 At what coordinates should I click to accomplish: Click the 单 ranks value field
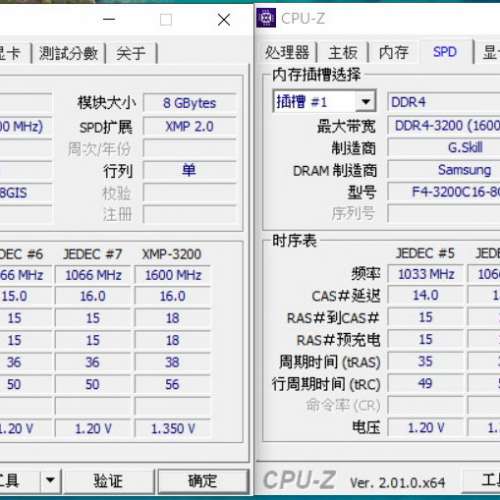click(190, 170)
